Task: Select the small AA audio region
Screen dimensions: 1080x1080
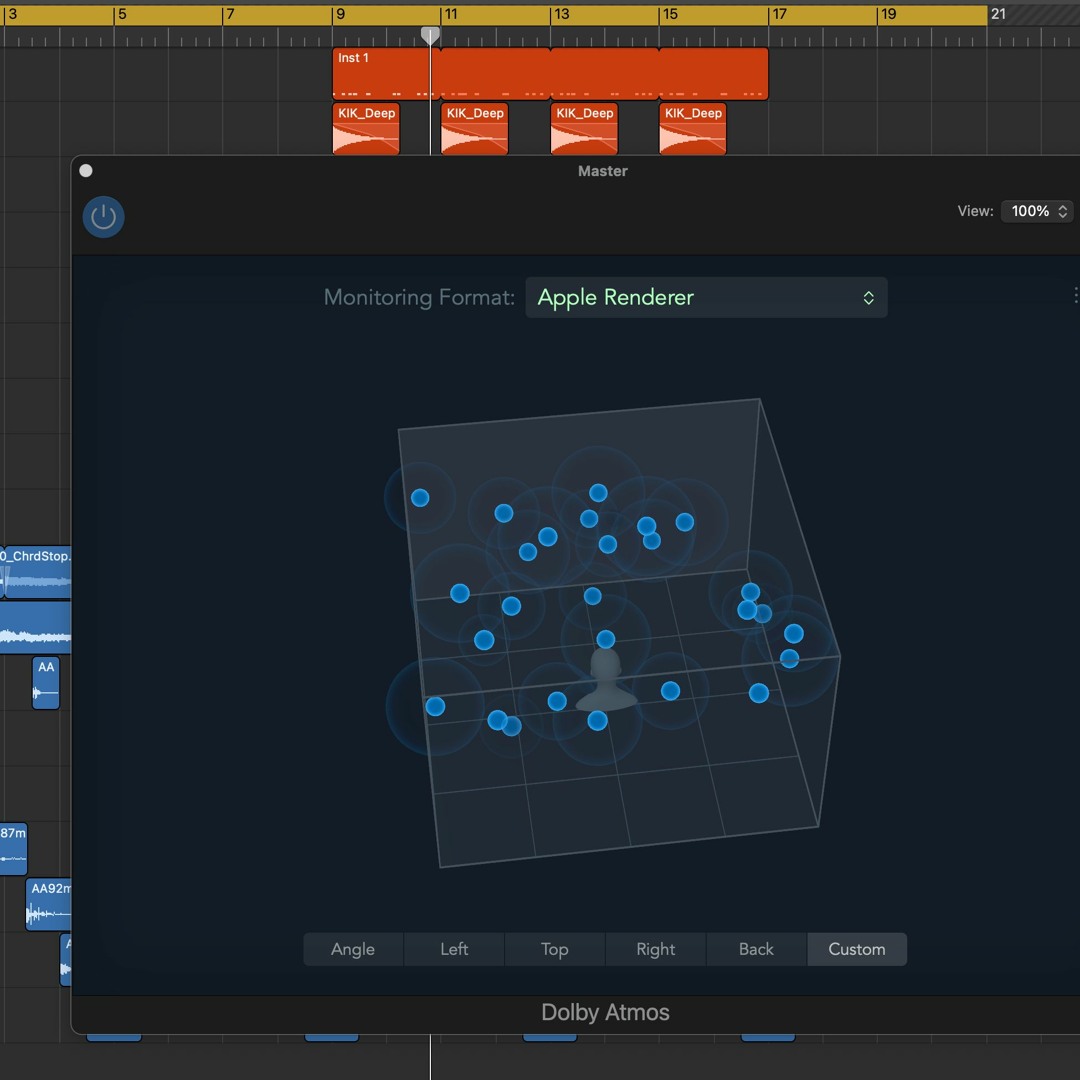Action: click(x=46, y=683)
